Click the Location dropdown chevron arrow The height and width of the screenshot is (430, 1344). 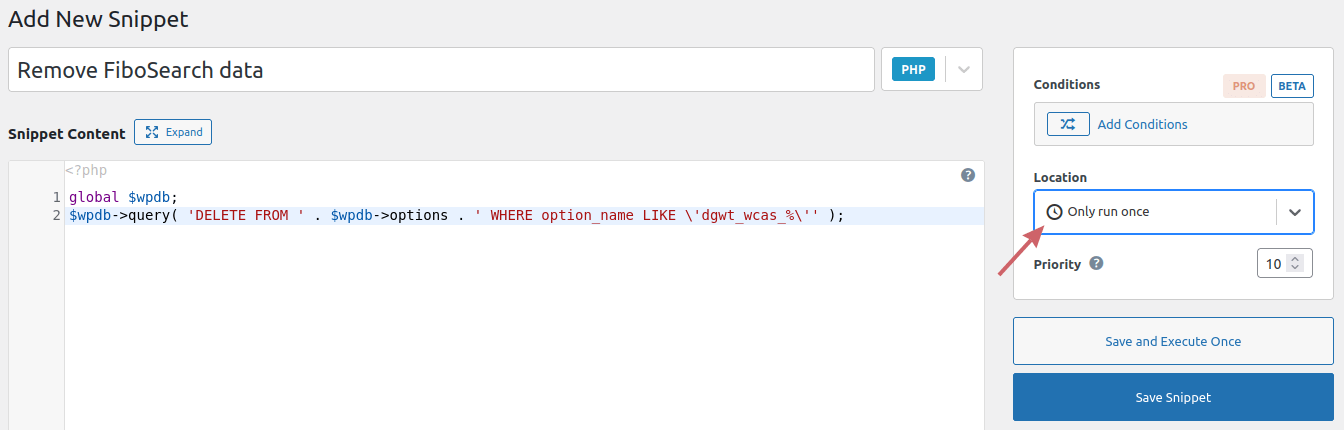[x=1295, y=212]
